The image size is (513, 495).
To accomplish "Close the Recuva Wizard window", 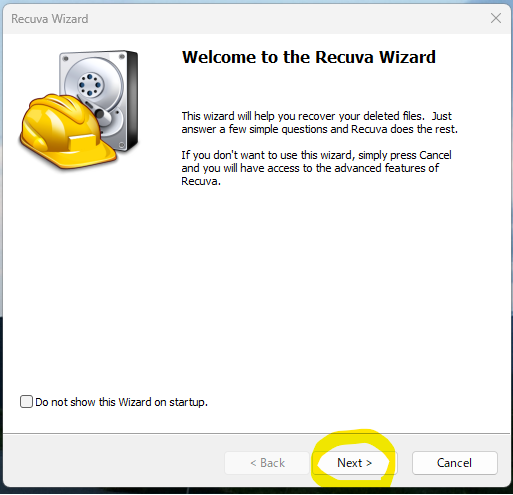I will [x=496, y=18].
